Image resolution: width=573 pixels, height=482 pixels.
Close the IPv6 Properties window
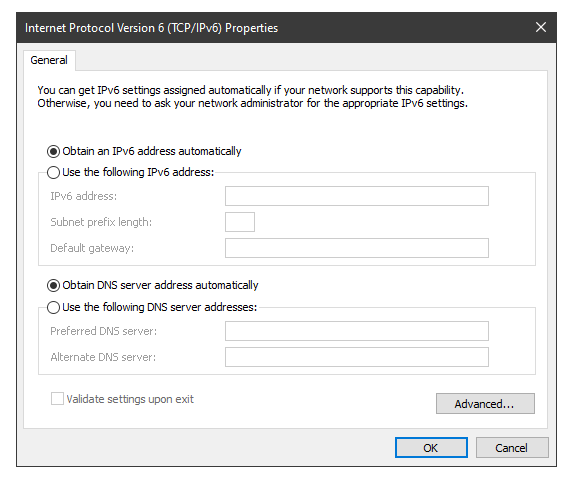[x=541, y=27]
